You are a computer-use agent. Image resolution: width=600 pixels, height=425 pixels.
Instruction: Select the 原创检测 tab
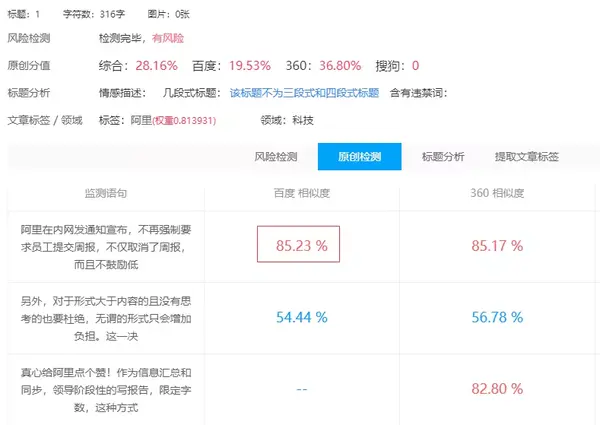pyautogui.click(x=359, y=156)
